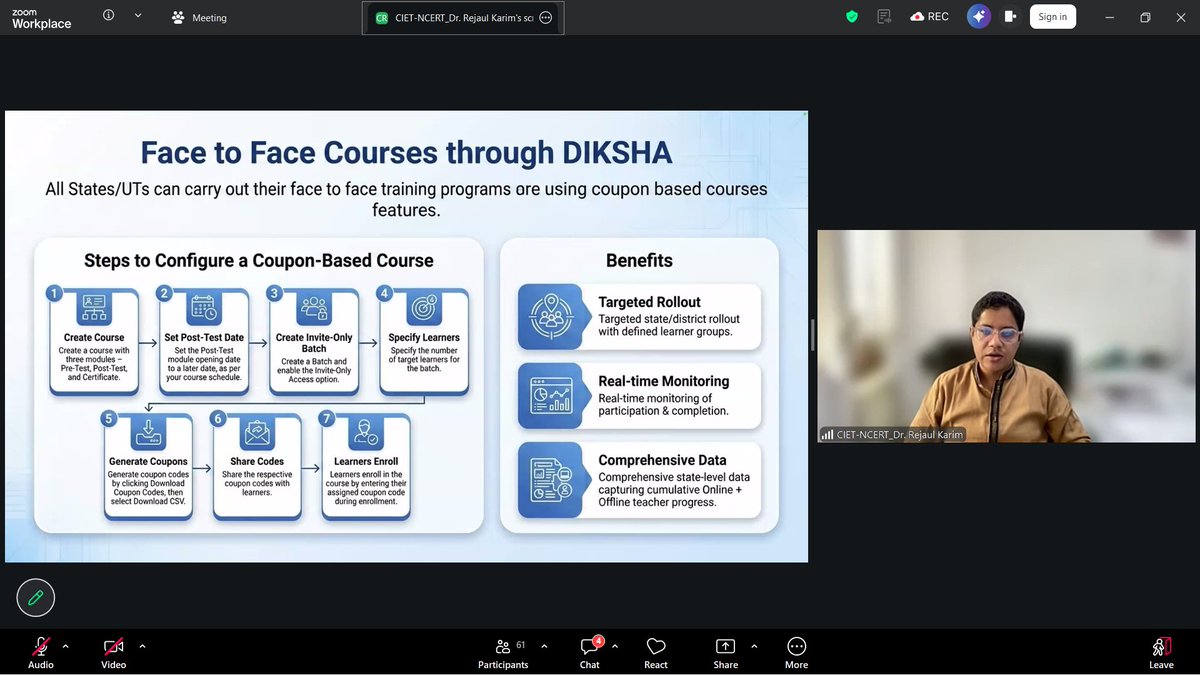
Task: Click the shared slide title Face to Face Courses
Action: [x=406, y=152]
